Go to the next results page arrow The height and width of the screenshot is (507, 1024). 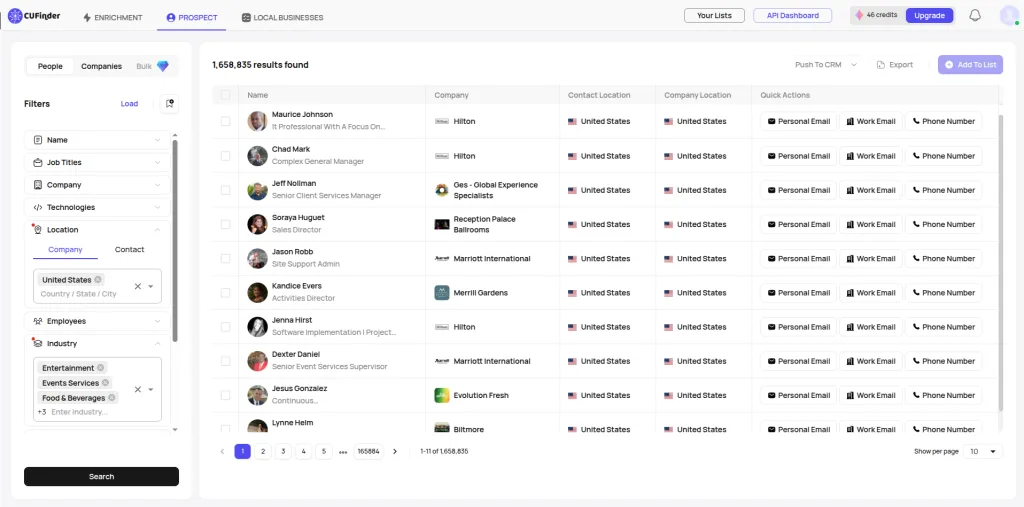(x=394, y=451)
